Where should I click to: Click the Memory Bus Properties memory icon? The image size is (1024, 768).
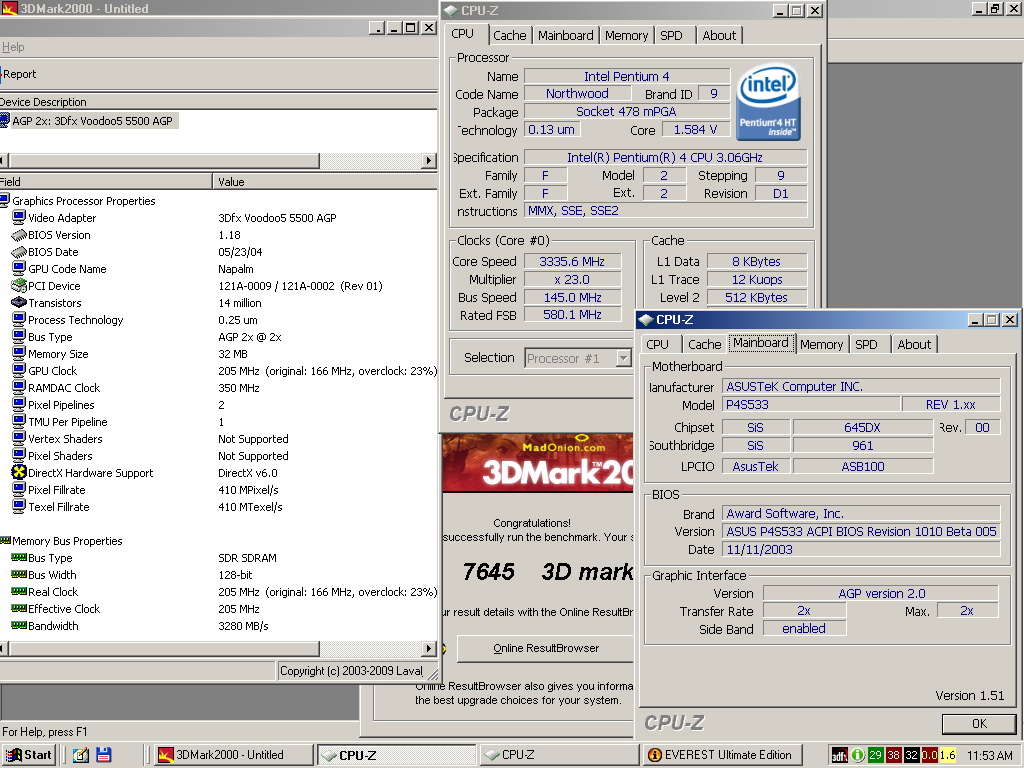click(x=5, y=540)
